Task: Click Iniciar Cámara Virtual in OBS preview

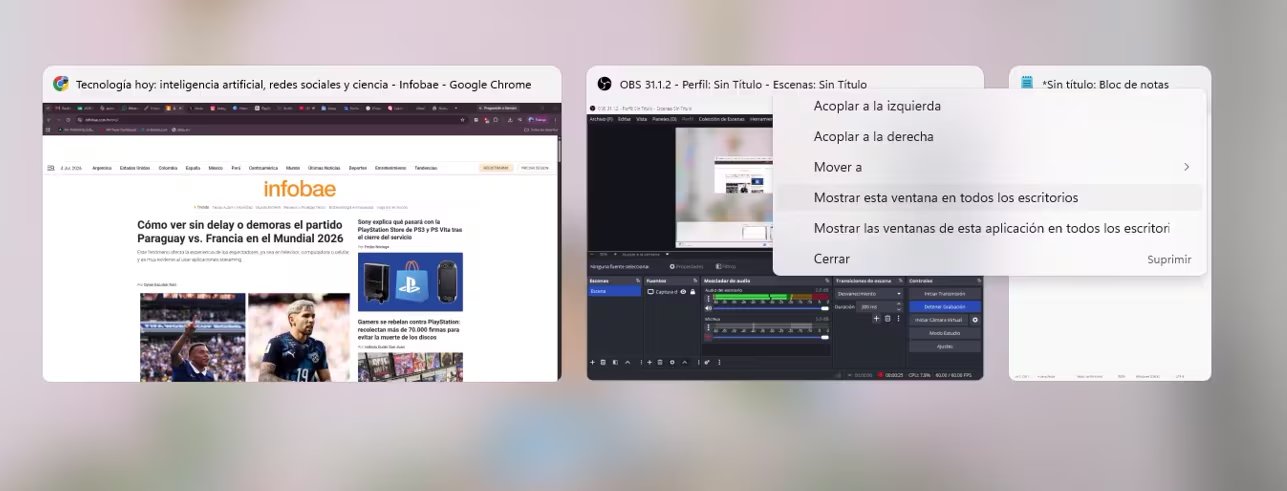Action: point(939,320)
